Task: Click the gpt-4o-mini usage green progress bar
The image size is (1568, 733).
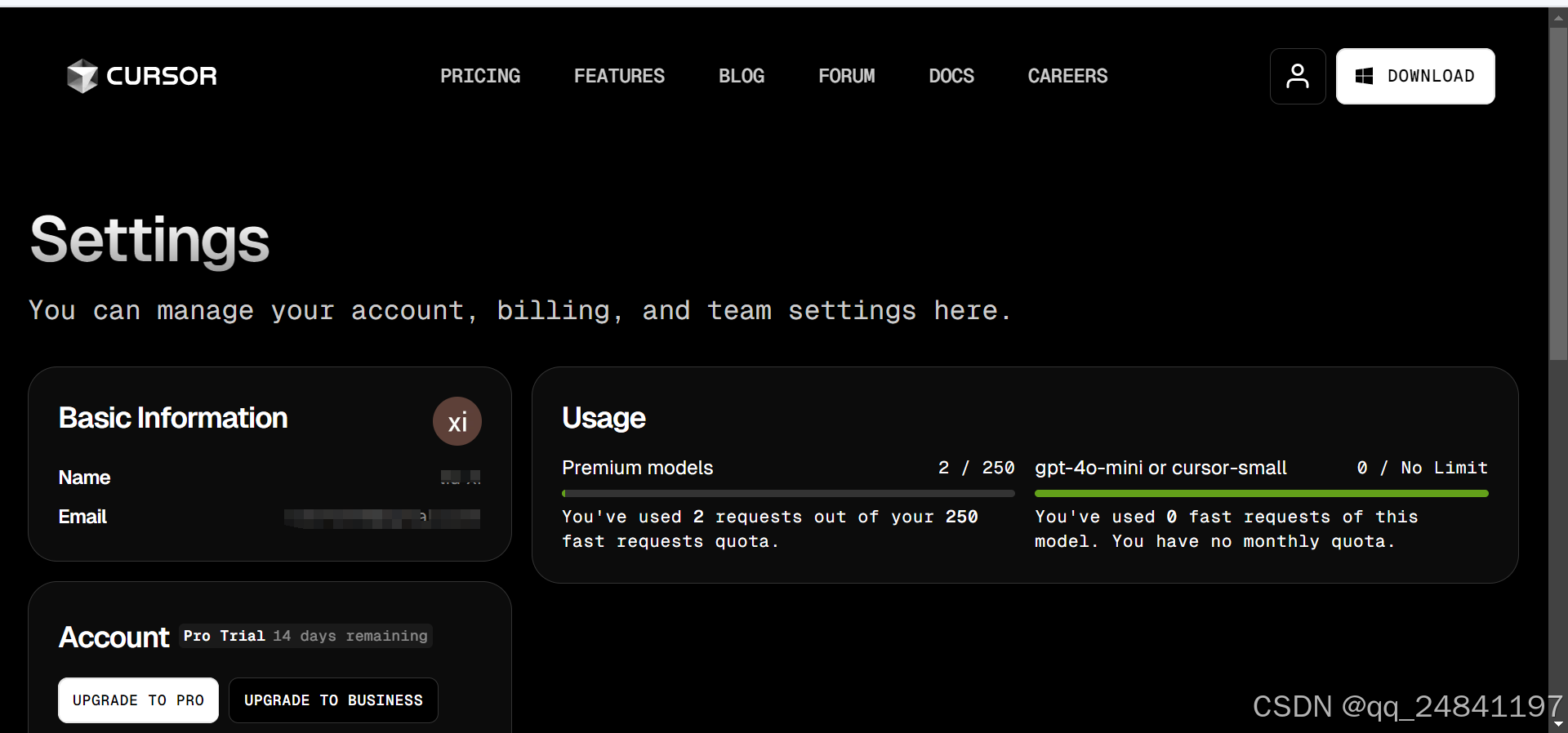Action: [1261, 493]
